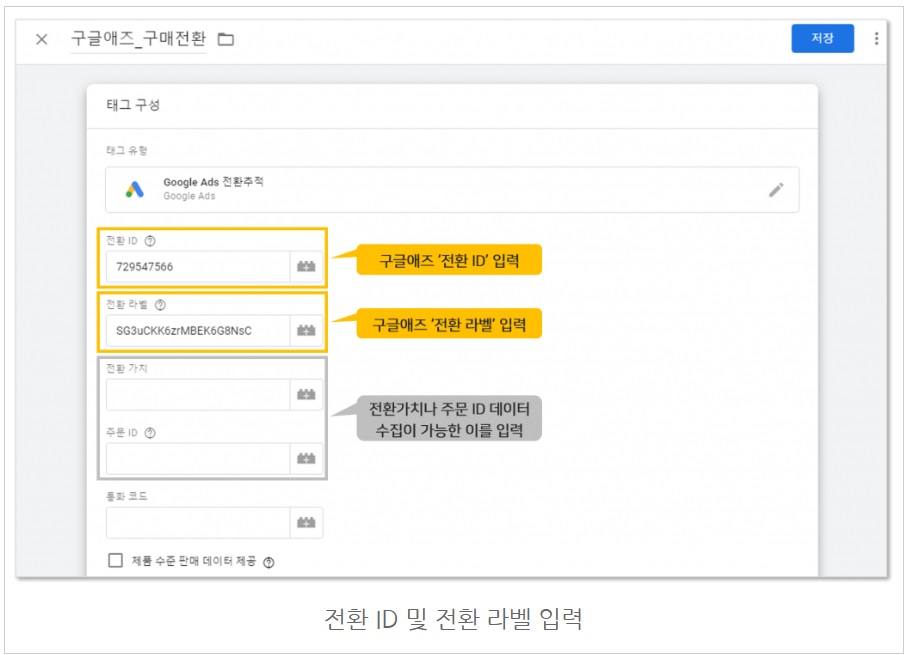The height and width of the screenshot is (655, 907).
Task: Insert variable into 통화 코드 field
Action: coord(306,523)
